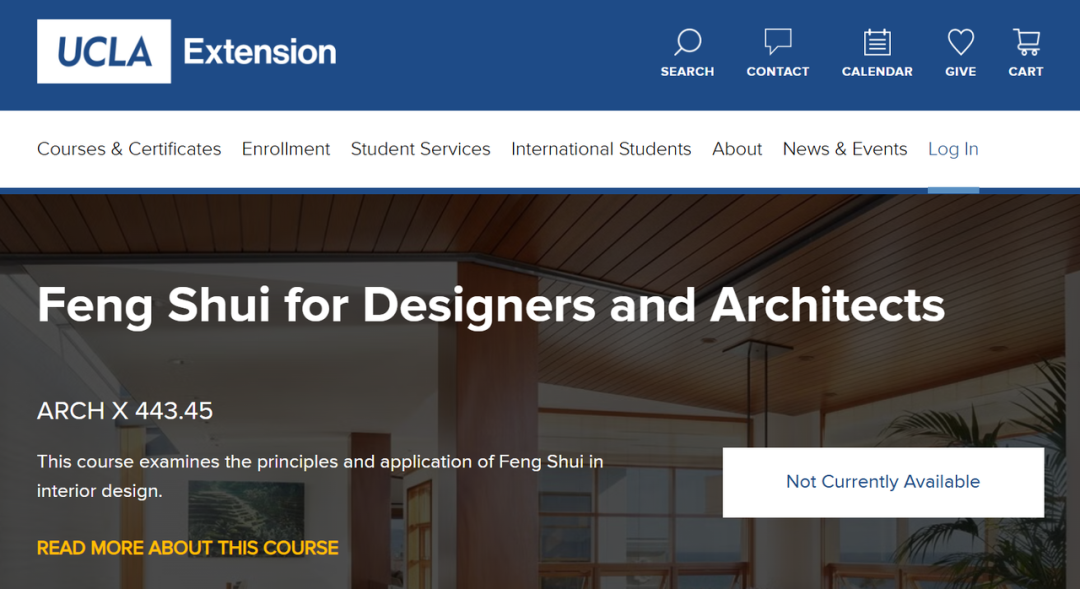Open the About menu item
Screen dimensions: 1080x589
[x=737, y=149]
